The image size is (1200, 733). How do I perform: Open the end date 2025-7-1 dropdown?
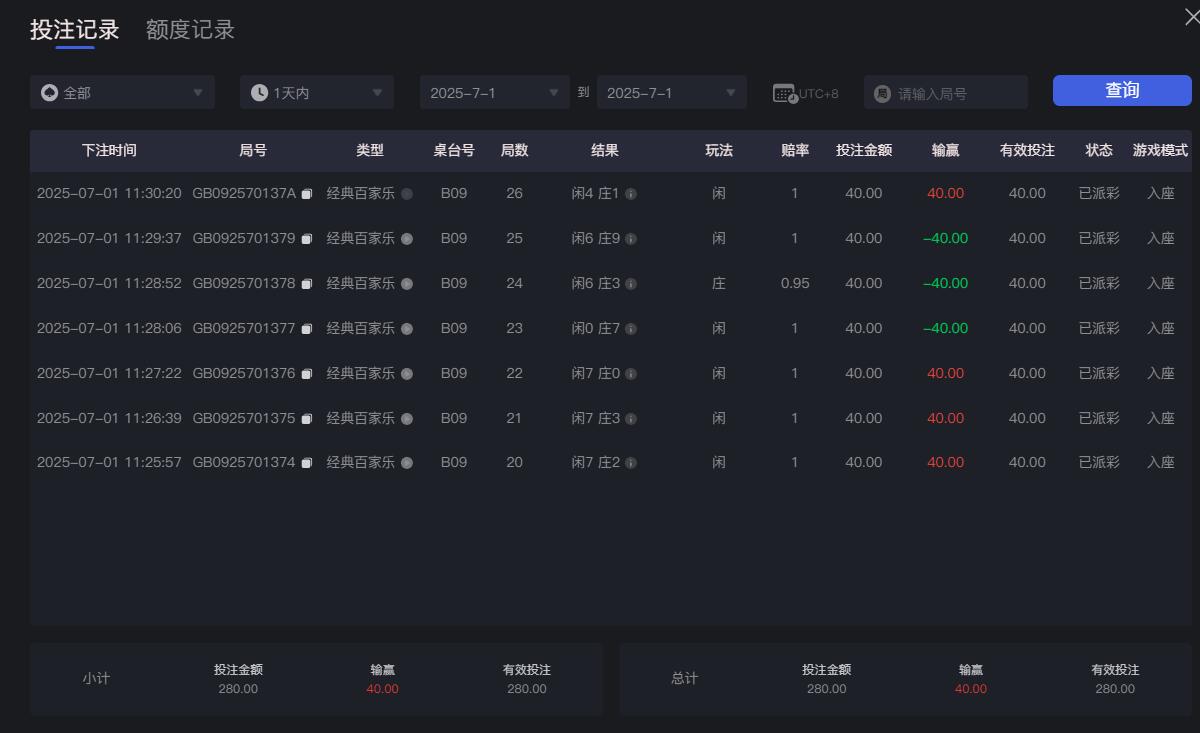(670, 92)
